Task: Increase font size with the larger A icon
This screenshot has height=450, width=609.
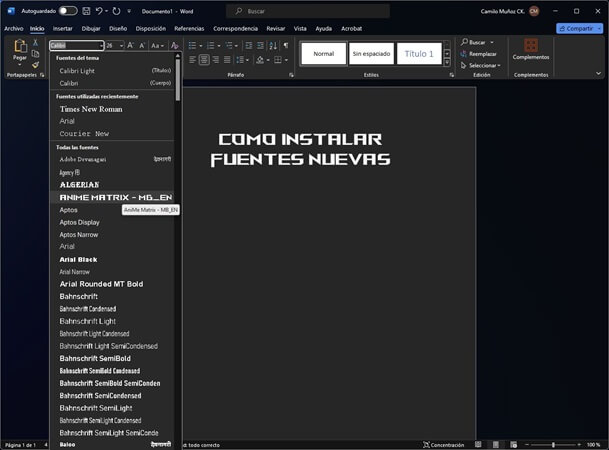Action: [130, 45]
